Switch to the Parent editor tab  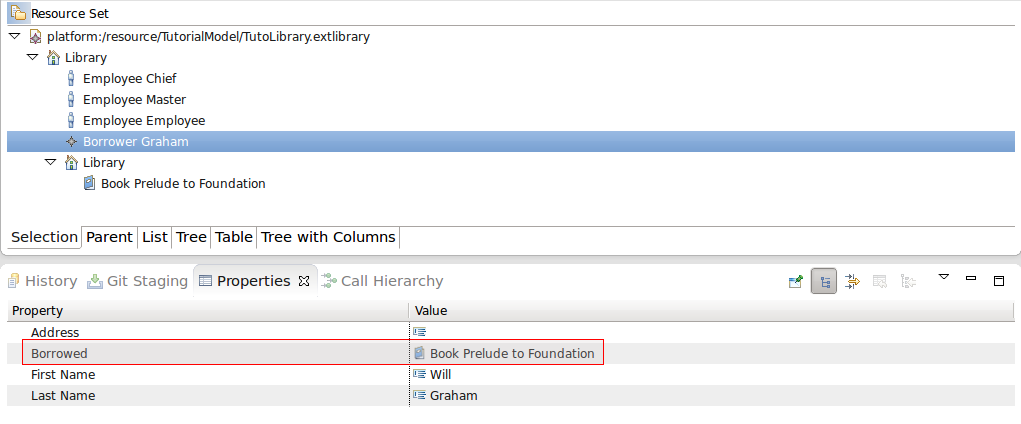click(109, 237)
